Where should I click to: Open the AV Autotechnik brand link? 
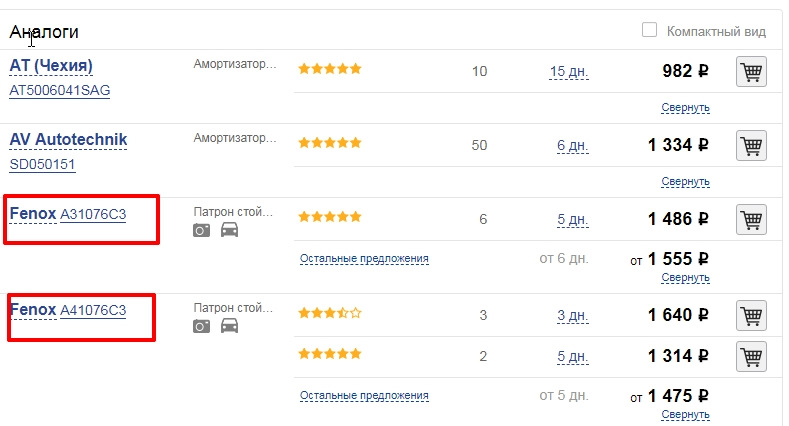68,139
